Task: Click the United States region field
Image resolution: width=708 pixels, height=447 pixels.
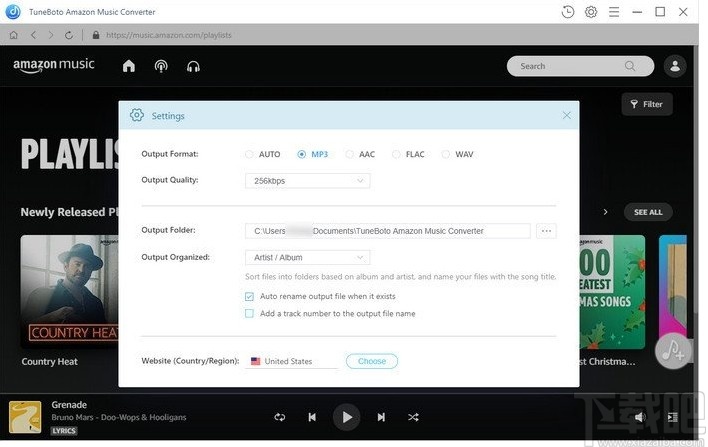Action: 291,361
